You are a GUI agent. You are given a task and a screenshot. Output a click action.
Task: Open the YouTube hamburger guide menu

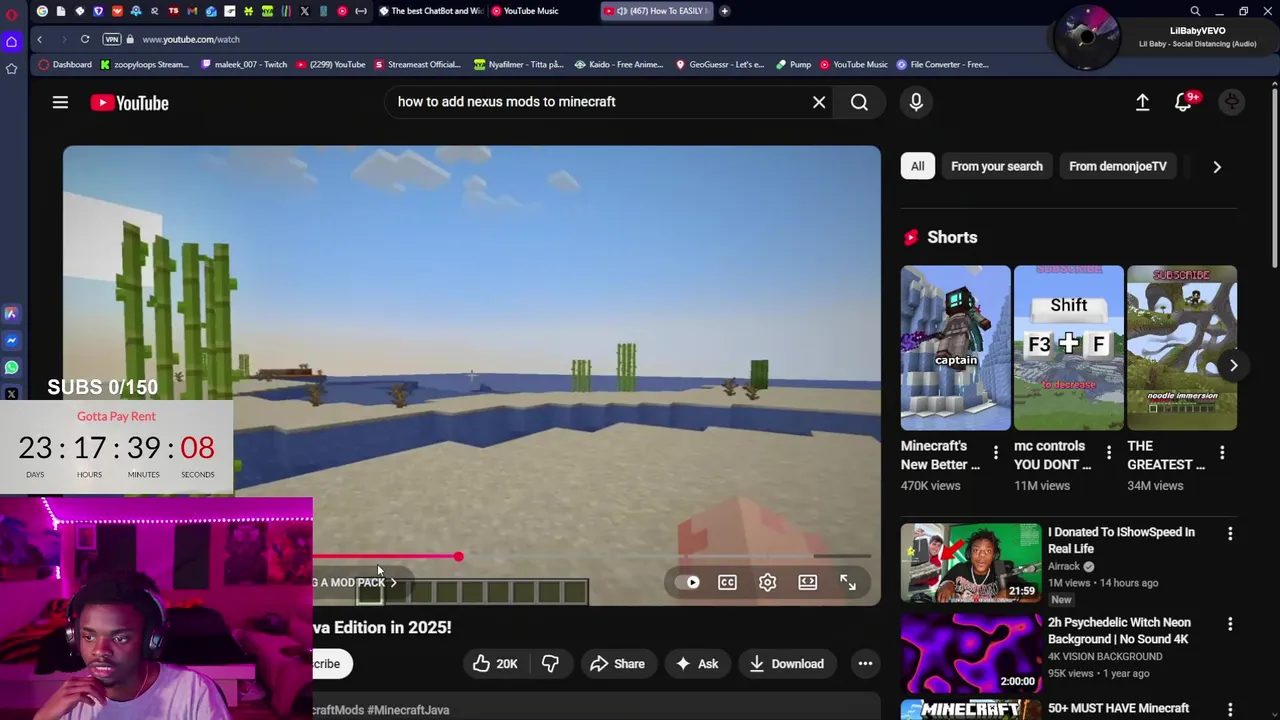click(60, 102)
